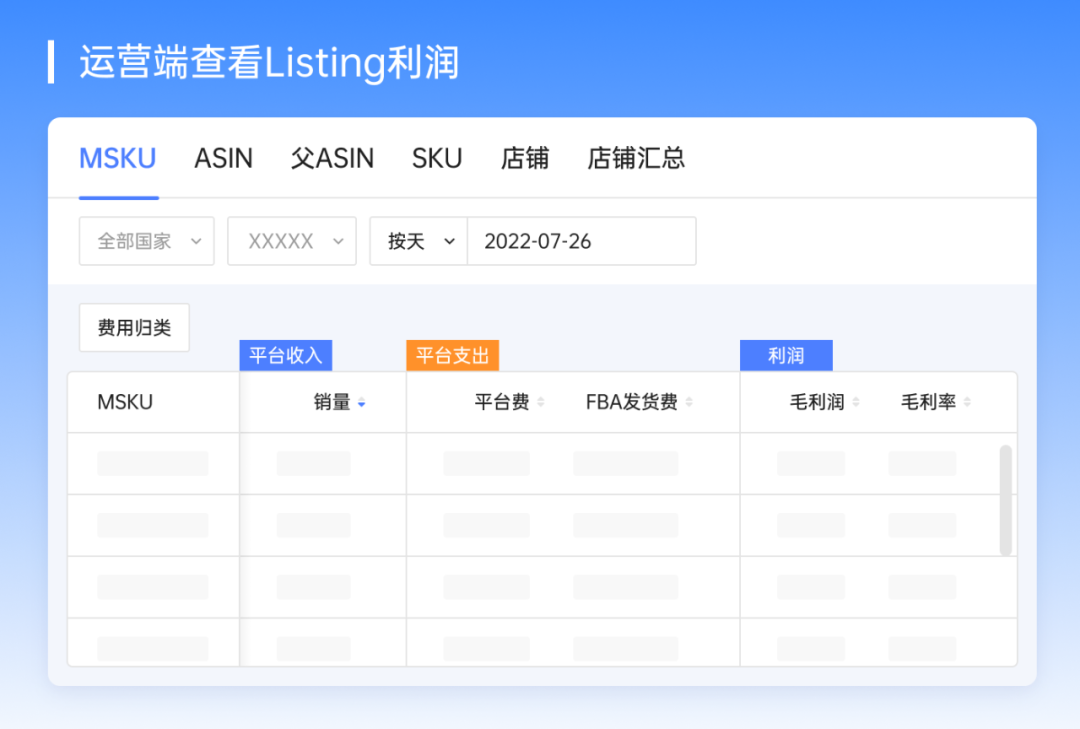Switch to the MSKU tab
The image size is (1080, 729).
(118, 158)
